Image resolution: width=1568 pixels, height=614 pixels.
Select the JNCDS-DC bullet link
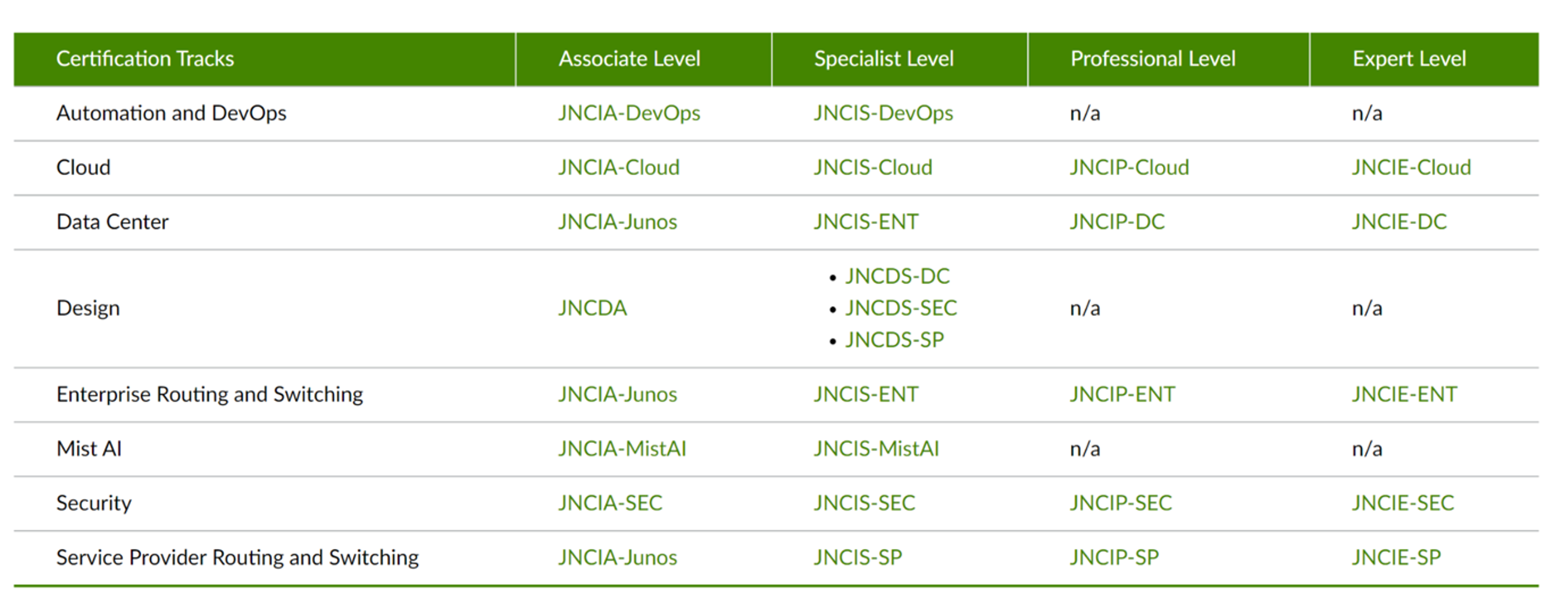897,277
